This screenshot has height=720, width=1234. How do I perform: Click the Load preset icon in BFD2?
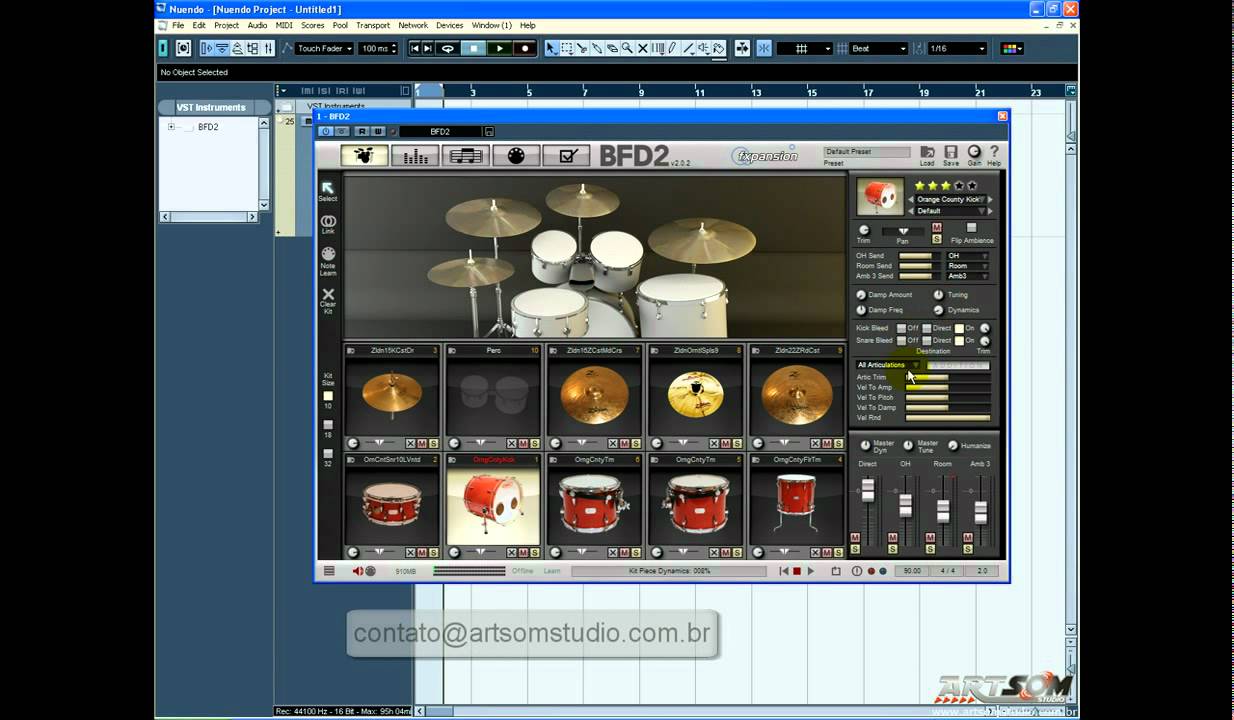(928, 155)
